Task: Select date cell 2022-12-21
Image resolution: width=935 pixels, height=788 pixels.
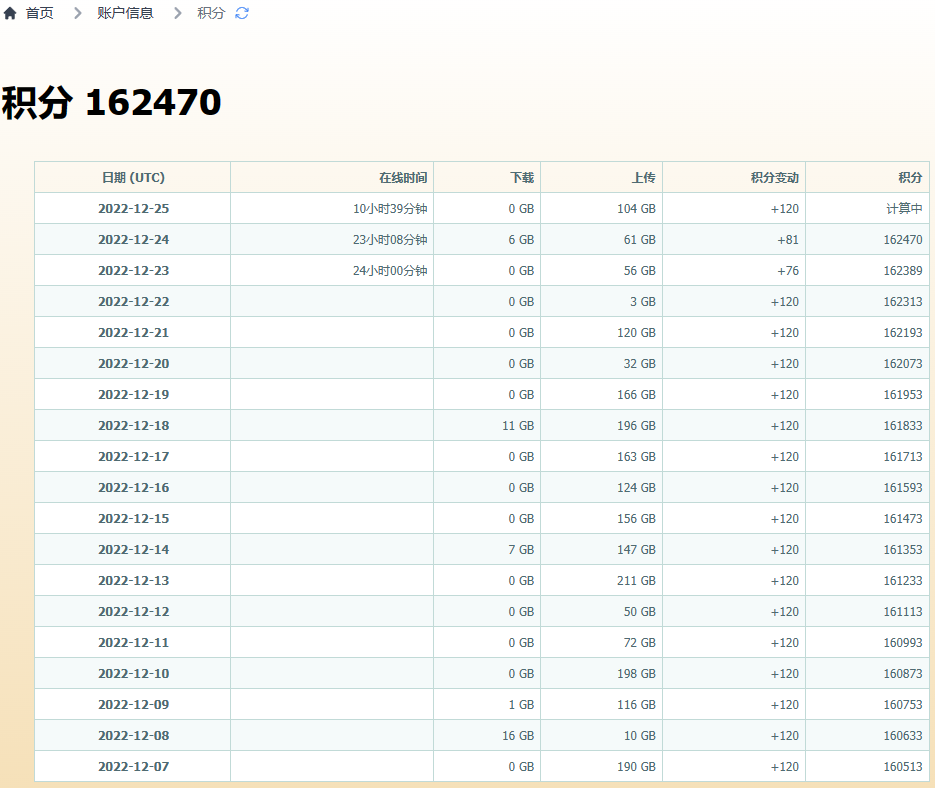Action: (134, 333)
